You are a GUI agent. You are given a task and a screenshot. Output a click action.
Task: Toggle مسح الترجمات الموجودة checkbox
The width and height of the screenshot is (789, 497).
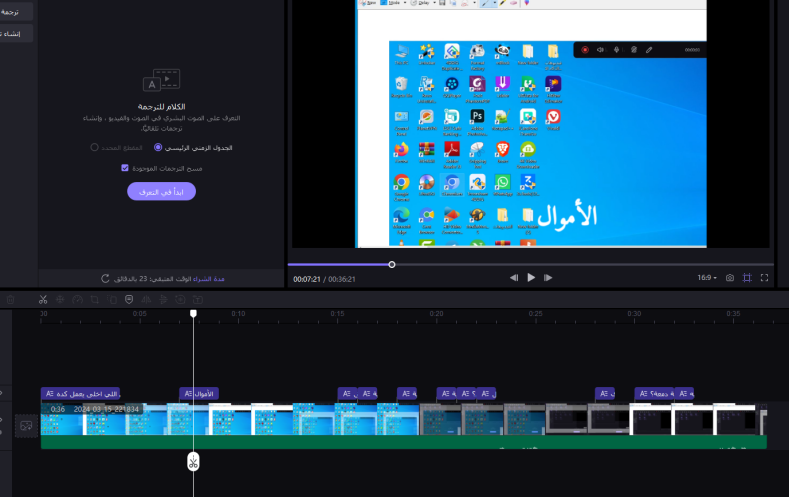point(125,168)
